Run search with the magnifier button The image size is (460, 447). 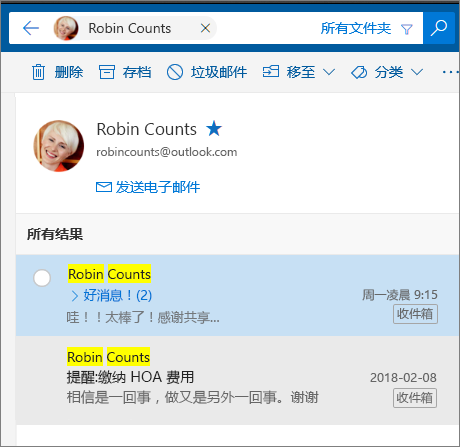[439, 28]
